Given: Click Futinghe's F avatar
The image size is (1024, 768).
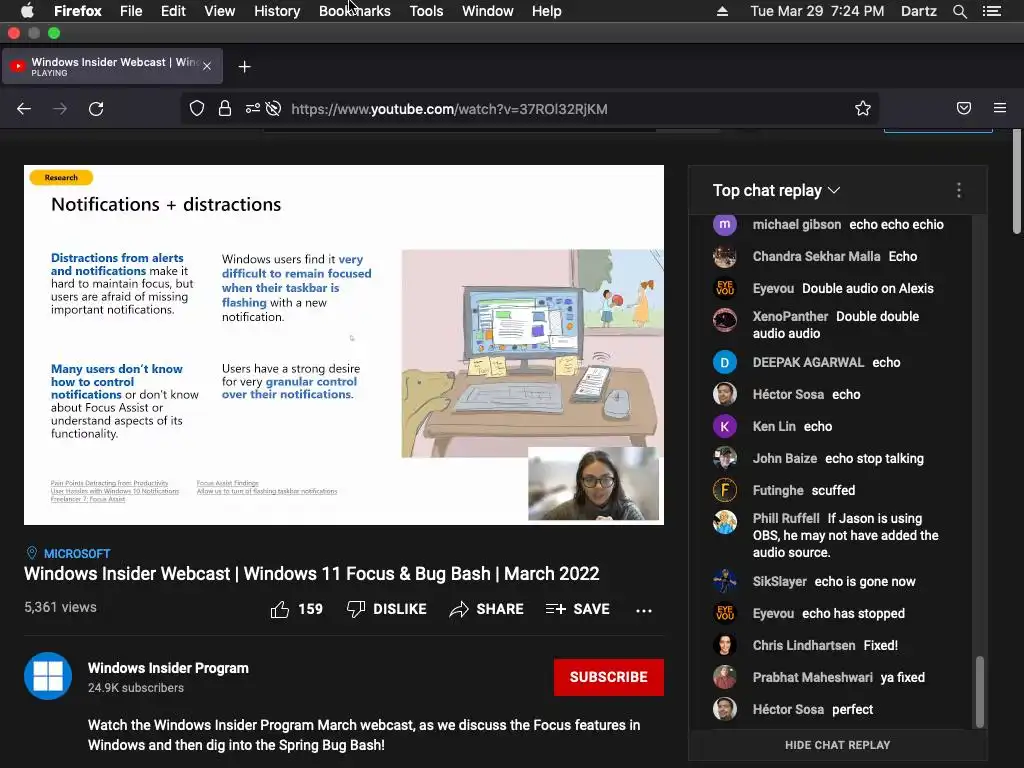Looking at the screenshot, I should click(724, 490).
